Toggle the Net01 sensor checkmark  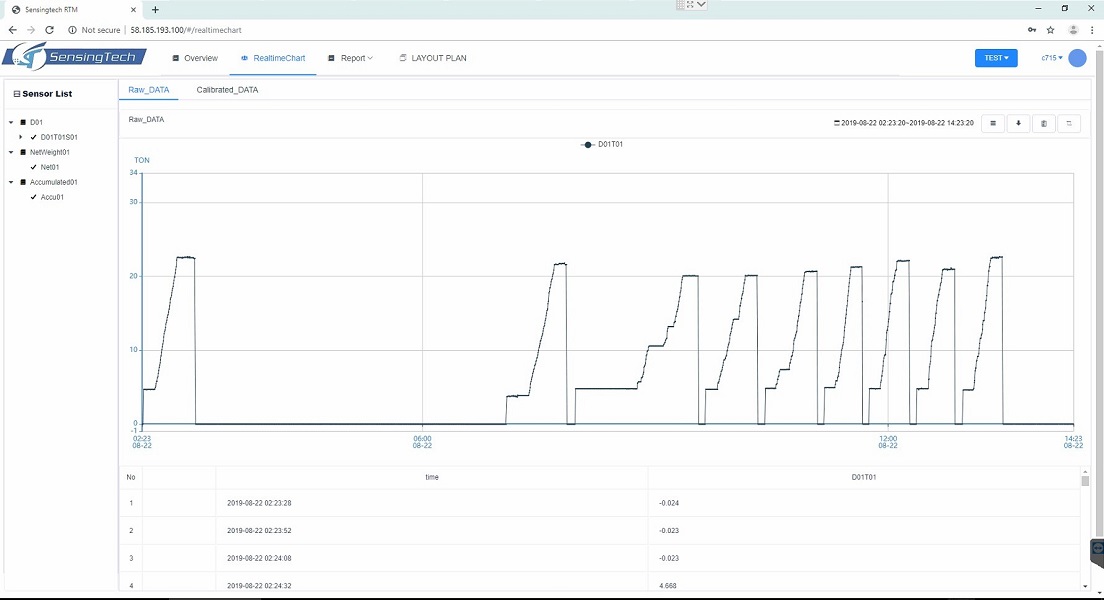point(34,167)
